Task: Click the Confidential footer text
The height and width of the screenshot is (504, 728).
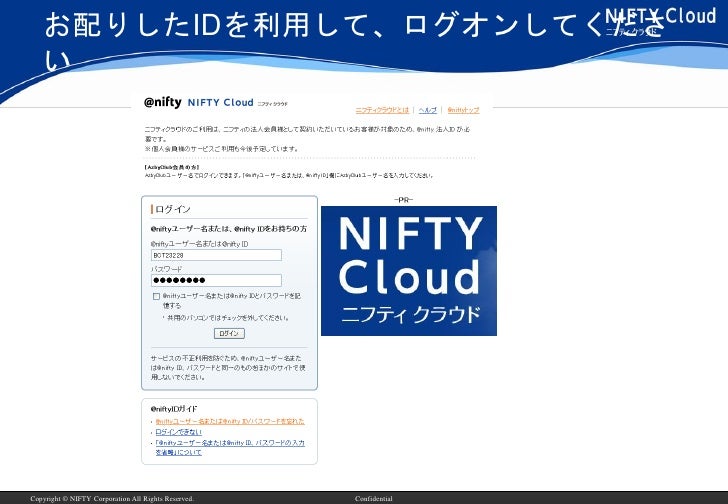Action: [x=374, y=499]
